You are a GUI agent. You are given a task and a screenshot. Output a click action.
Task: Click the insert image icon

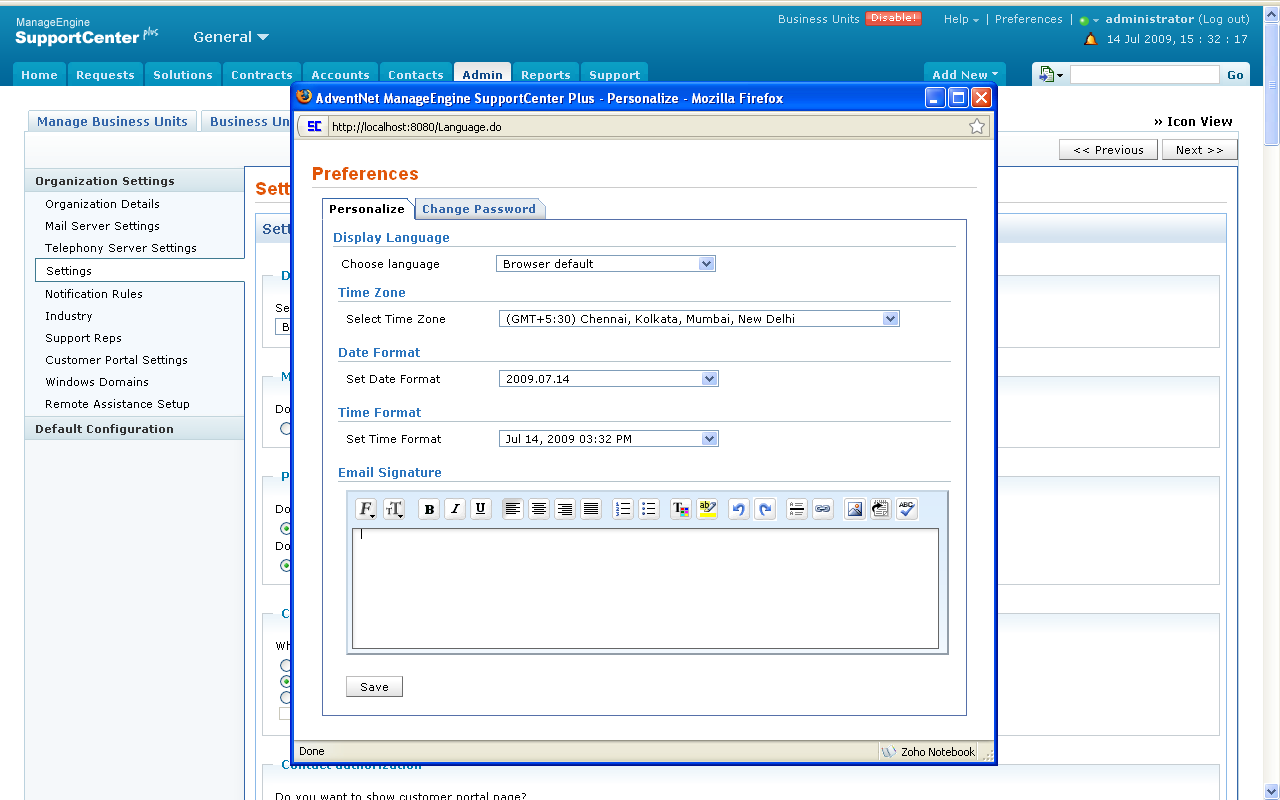[x=855, y=509]
